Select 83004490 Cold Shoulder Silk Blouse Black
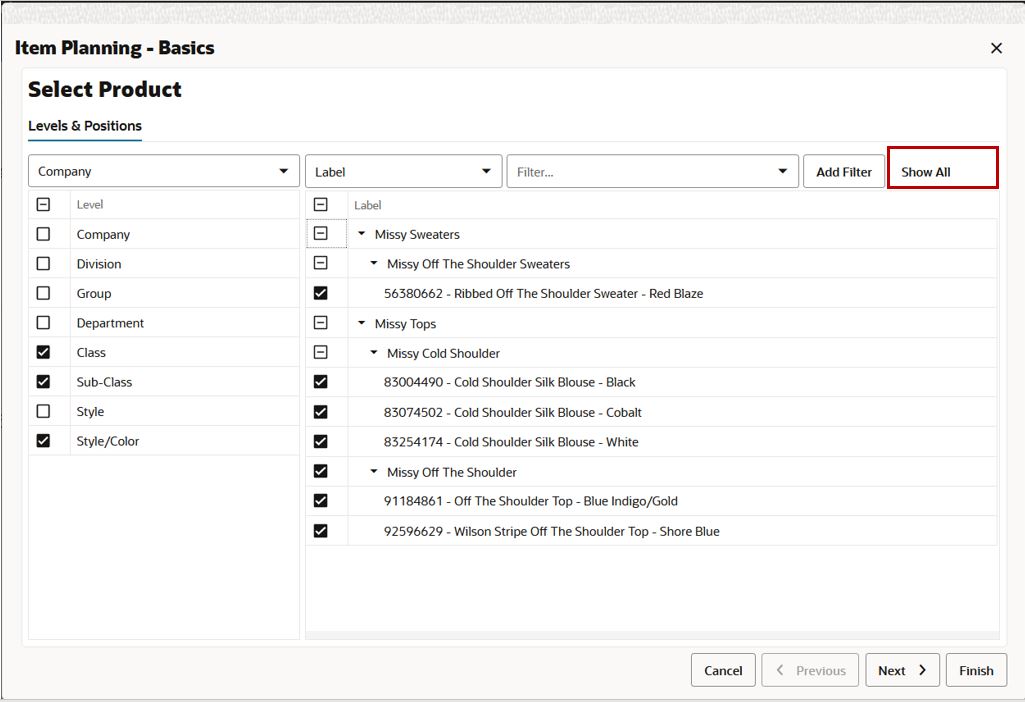 (509, 382)
